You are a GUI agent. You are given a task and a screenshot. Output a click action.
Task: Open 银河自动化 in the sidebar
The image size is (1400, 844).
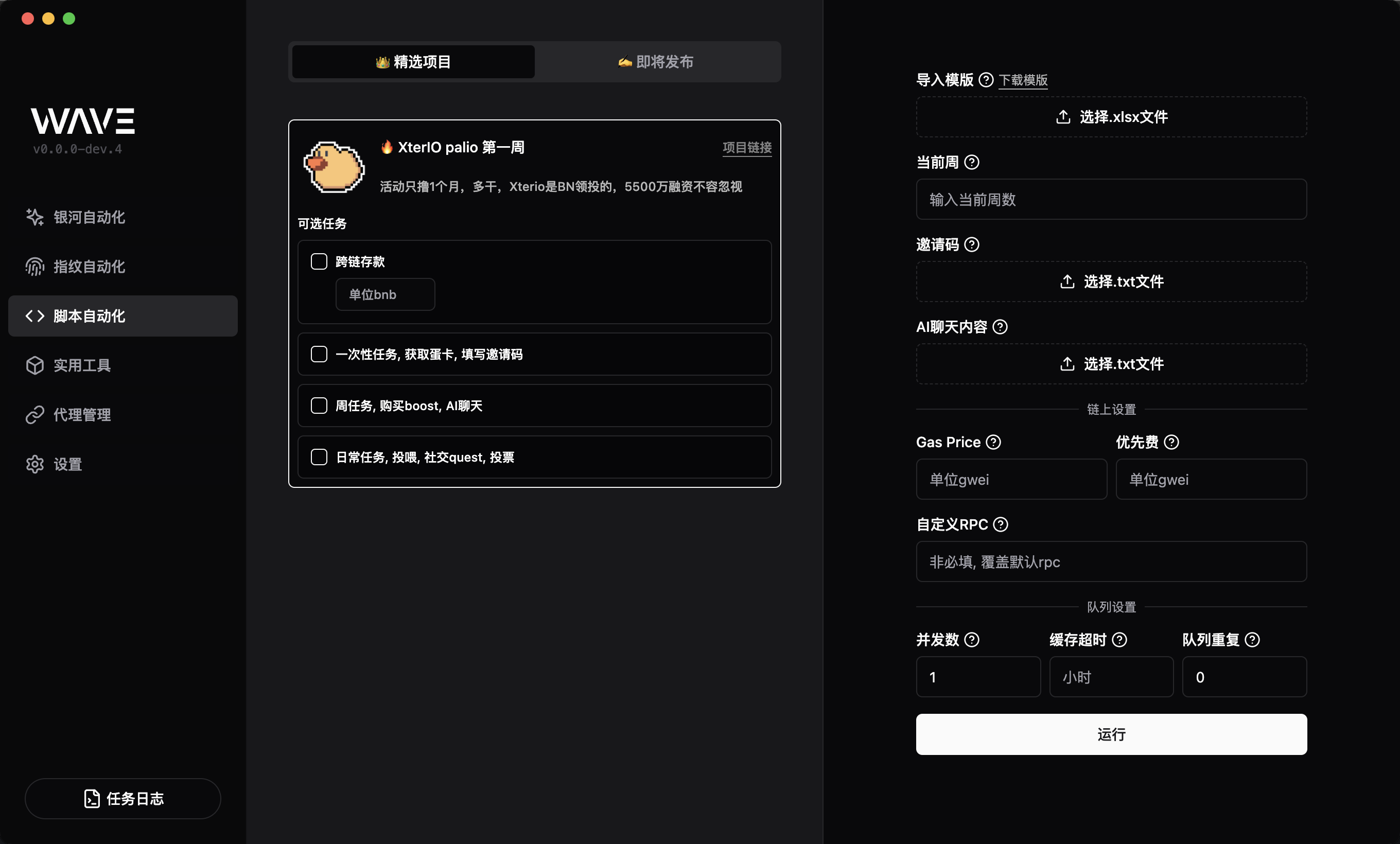point(89,218)
